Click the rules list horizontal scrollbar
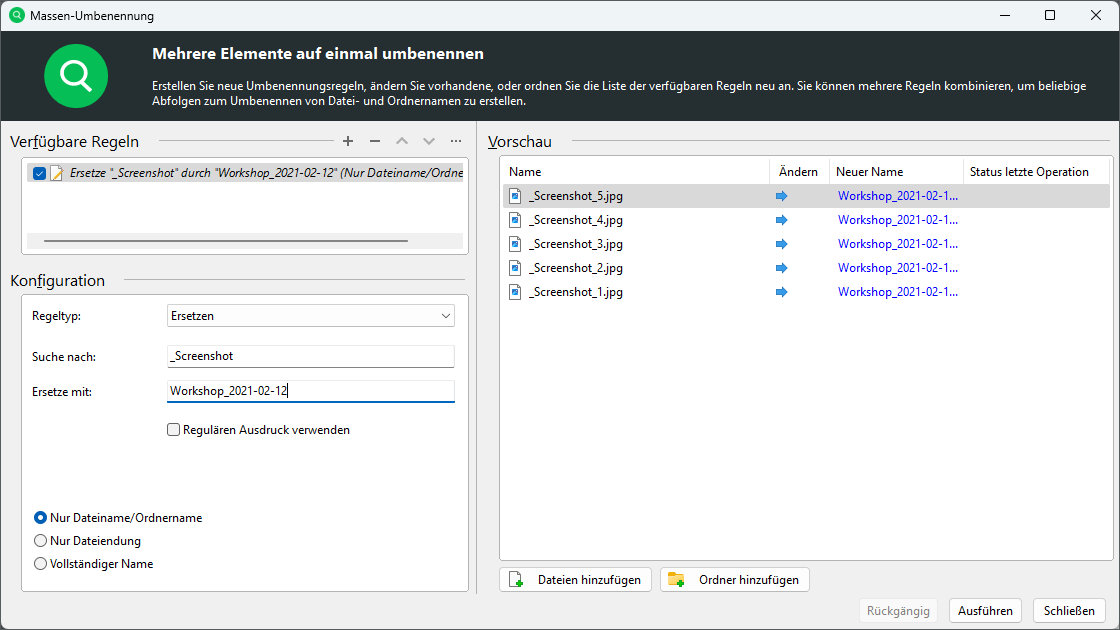Screen dimensions: 1120x630 point(225,241)
